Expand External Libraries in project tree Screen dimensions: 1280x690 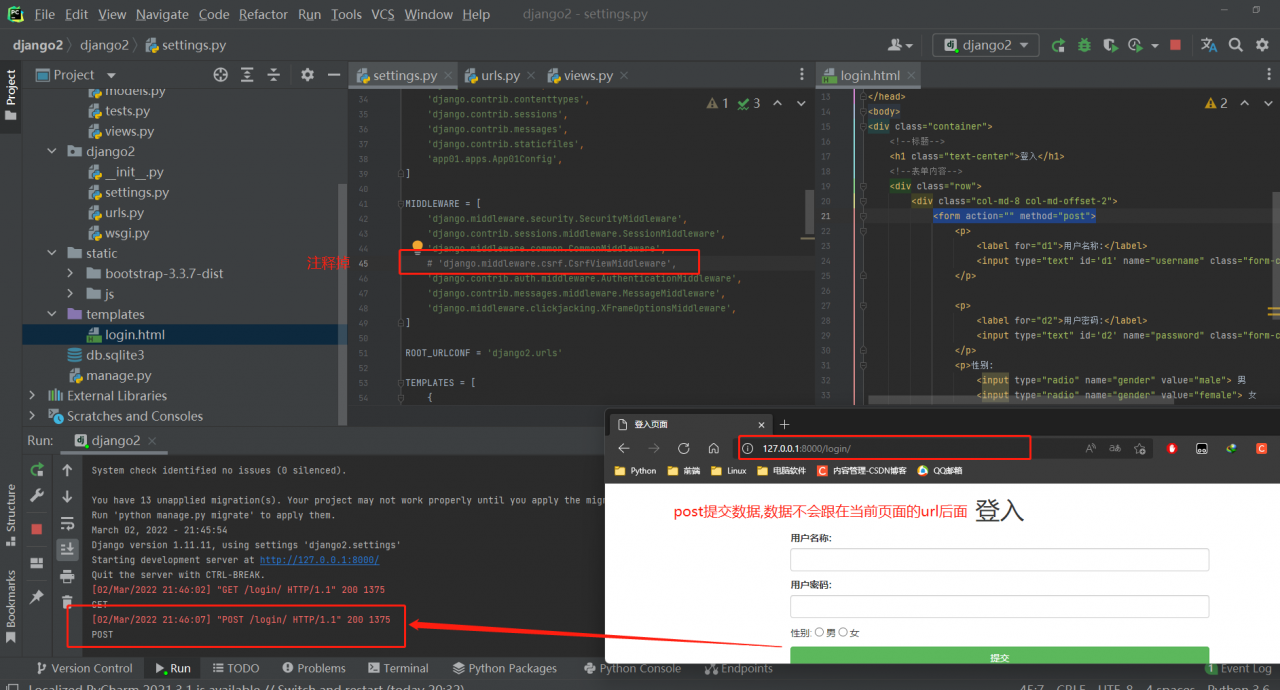coord(32,395)
